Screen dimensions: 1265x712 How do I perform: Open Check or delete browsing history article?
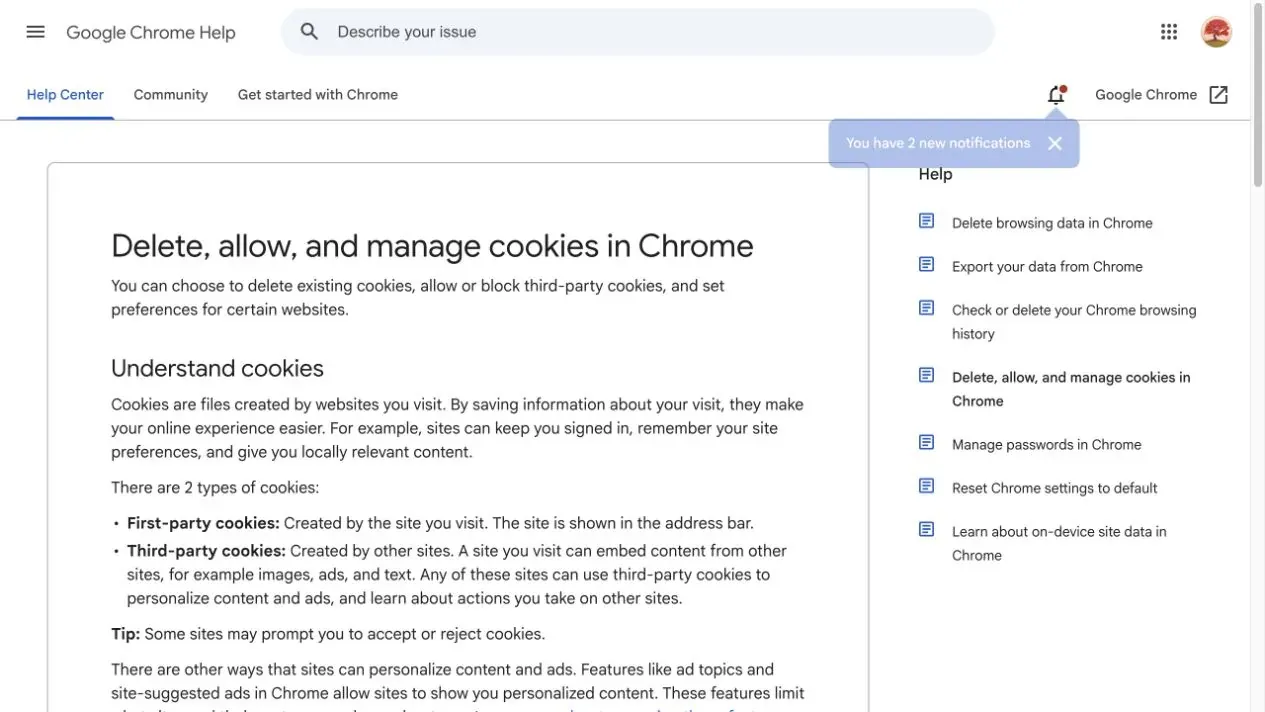pyautogui.click(x=1074, y=322)
